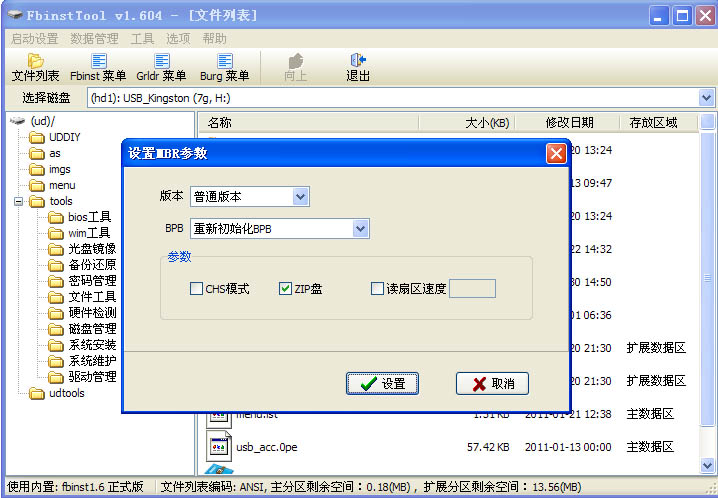718x498 pixels.
Task: Open the 数据管理 menu
Action: click(x=94, y=39)
